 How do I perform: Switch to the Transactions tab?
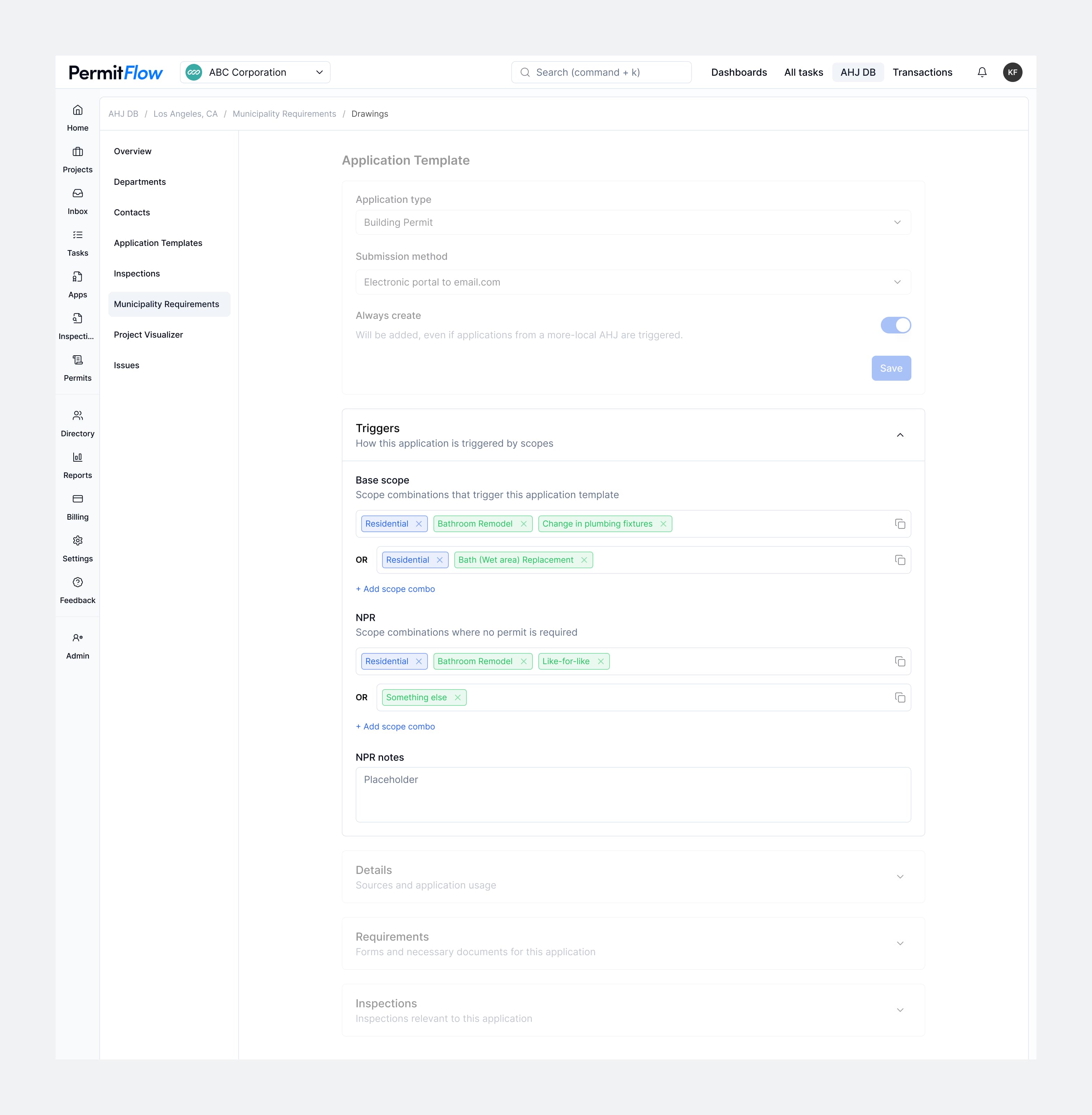(922, 72)
